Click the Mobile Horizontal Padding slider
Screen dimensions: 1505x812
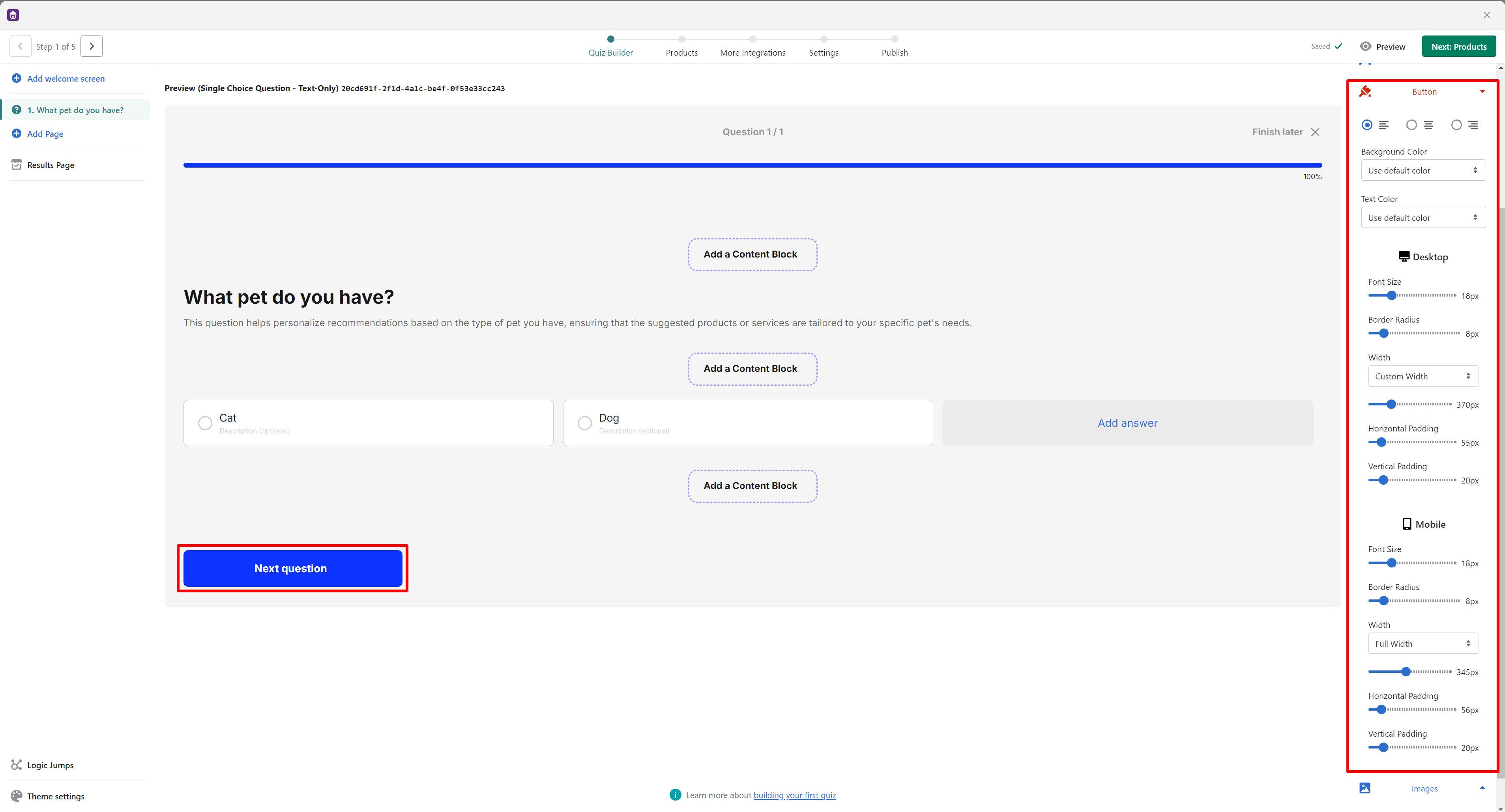(1412, 709)
